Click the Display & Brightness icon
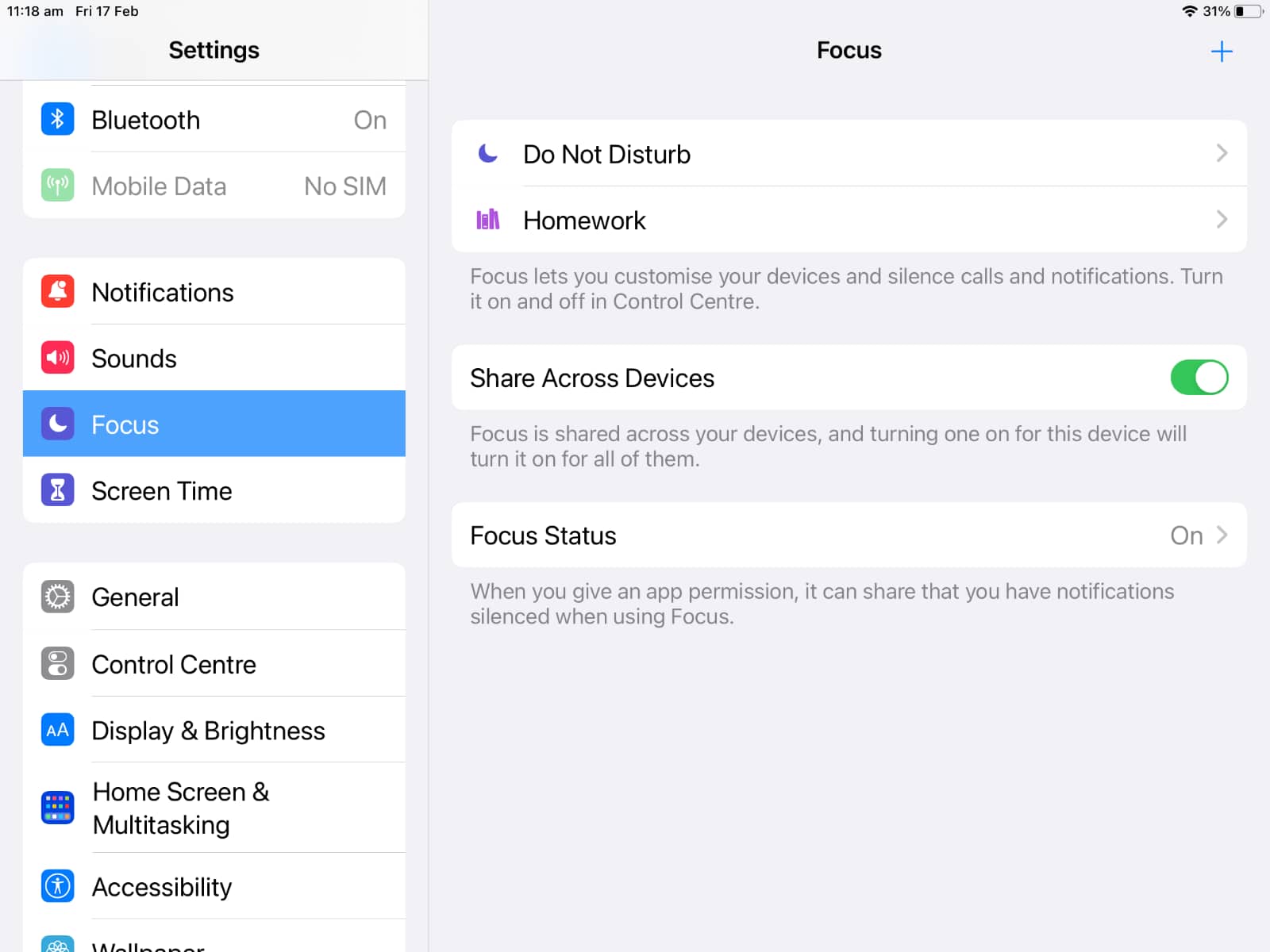 (x=56, y=730)
